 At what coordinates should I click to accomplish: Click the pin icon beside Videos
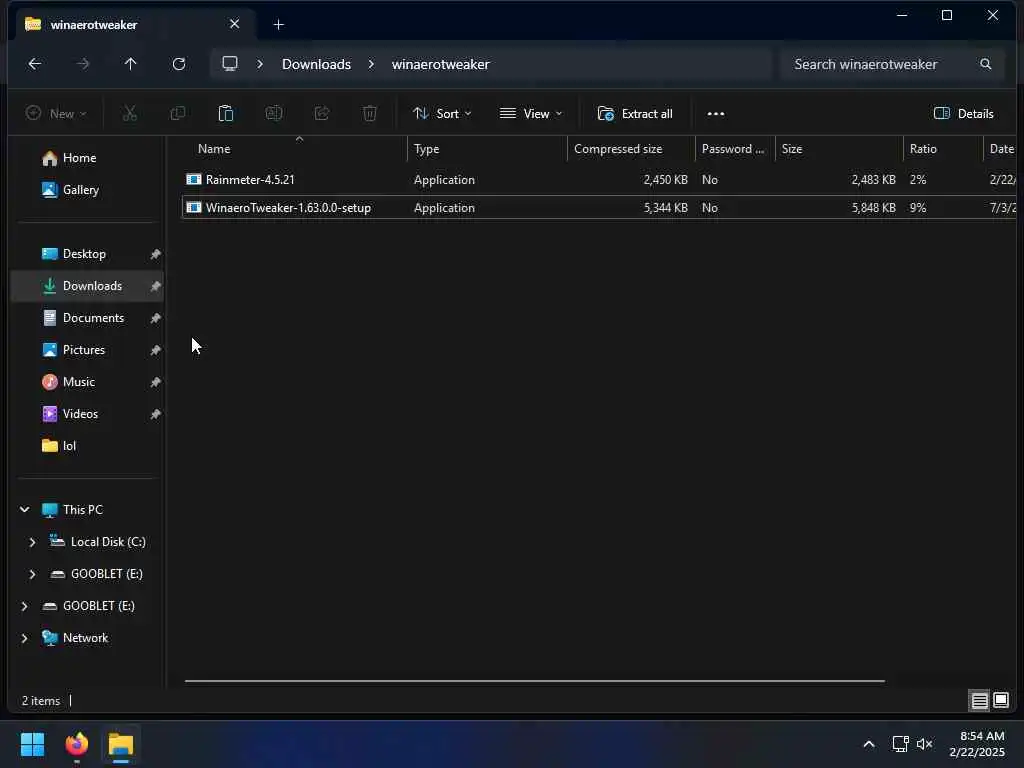(x=155, y=414)
